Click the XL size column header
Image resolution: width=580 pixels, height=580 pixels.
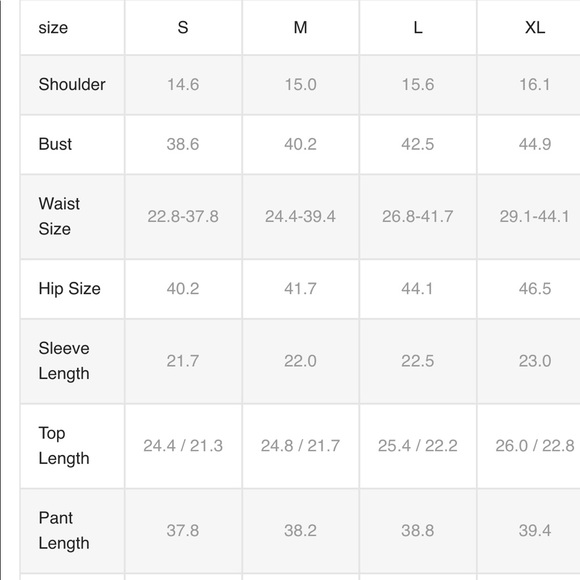click(x=535, y=28)
